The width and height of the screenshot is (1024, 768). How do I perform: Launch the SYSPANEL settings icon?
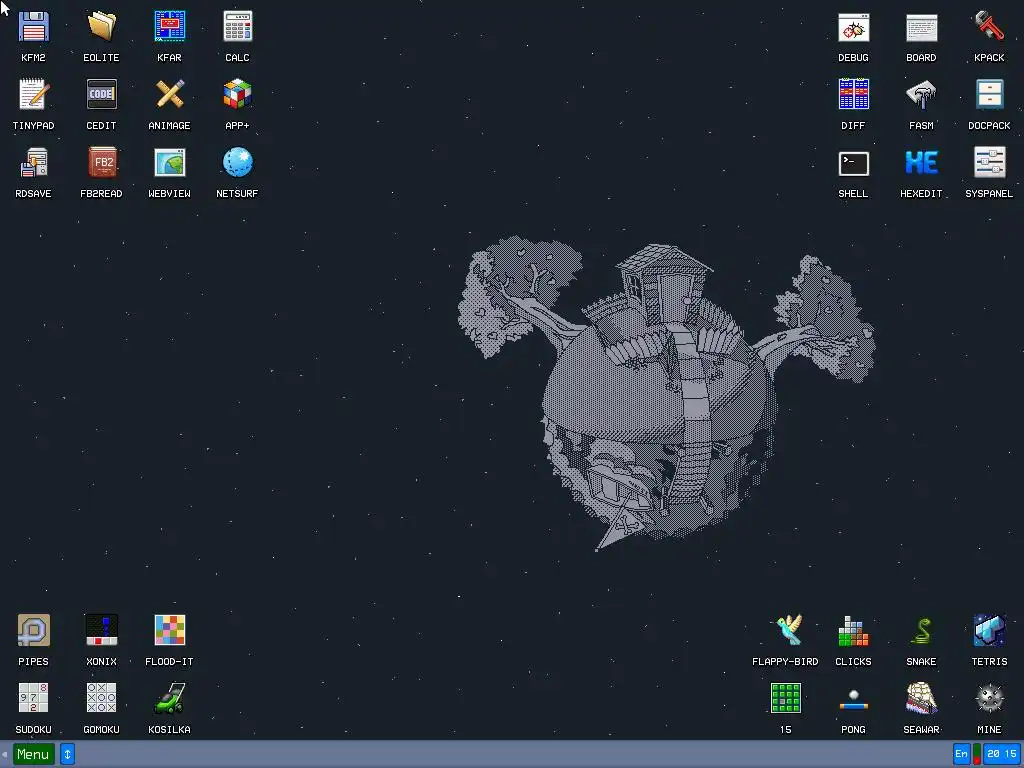[989, 163]
